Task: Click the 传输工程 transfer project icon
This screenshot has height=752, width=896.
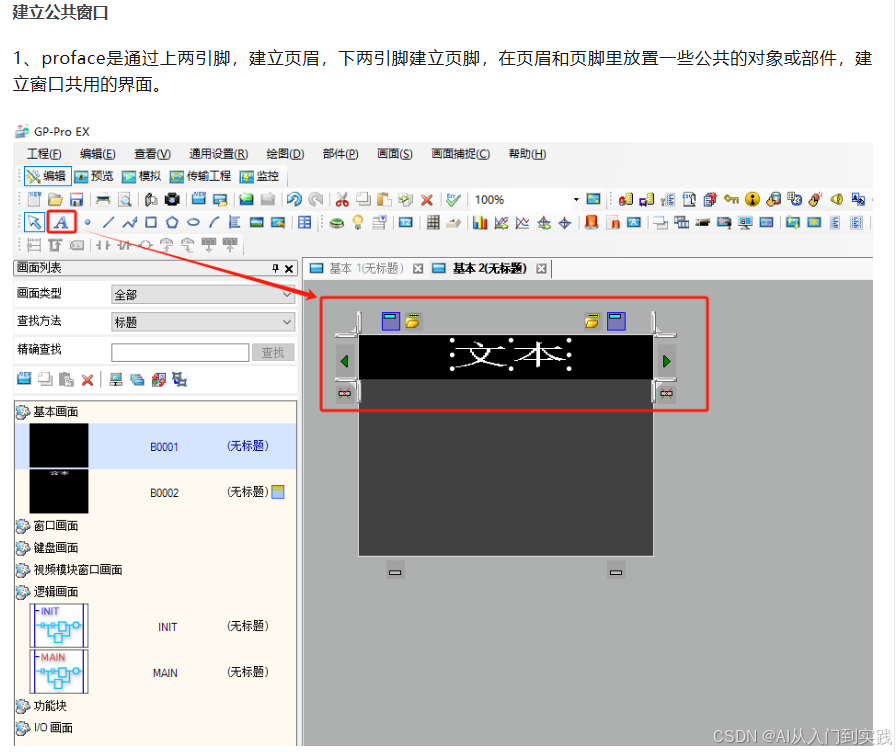Action: tap(205, 174)
